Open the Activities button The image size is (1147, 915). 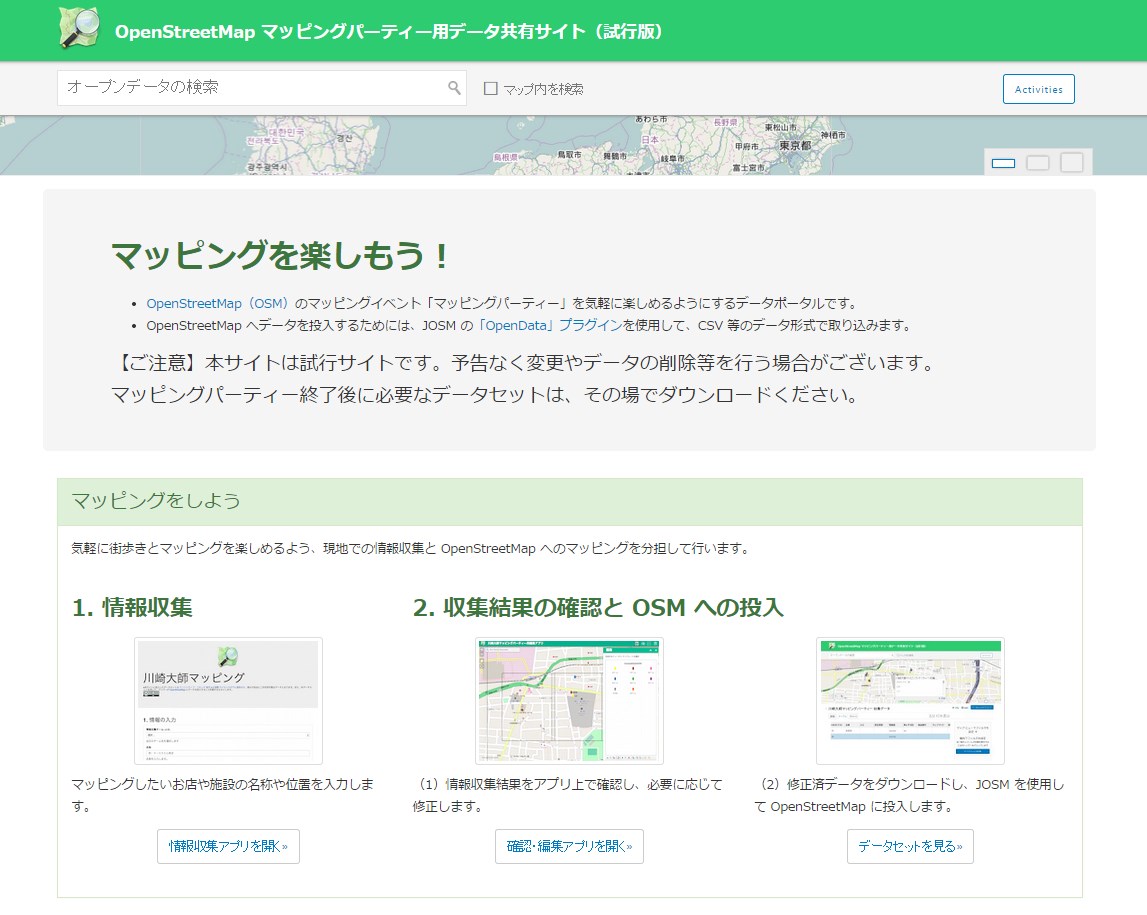(x=1038, y=89)
